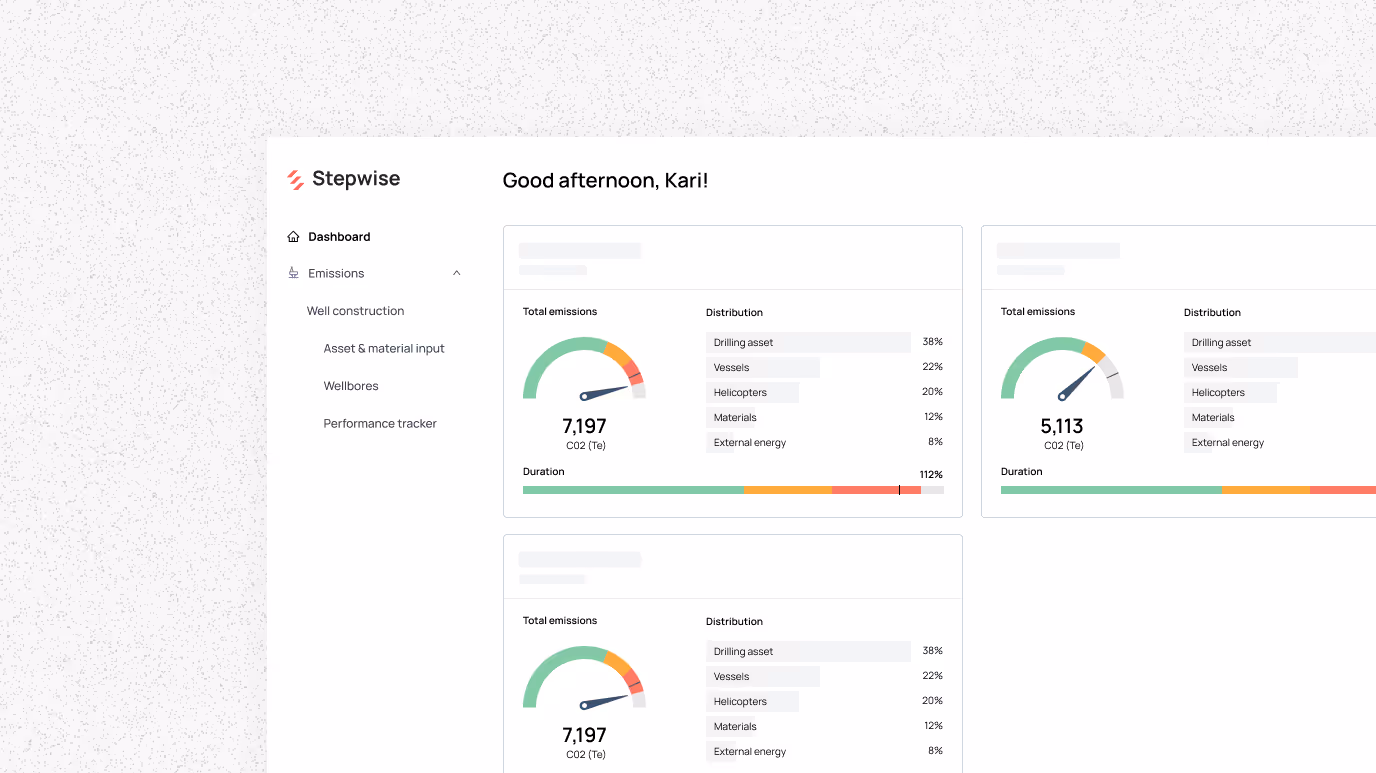Viewport: 1376px width, 773px height.
Task: Open the Dashboard menu item
Action: pyautogui.click(x=339, y=237)
